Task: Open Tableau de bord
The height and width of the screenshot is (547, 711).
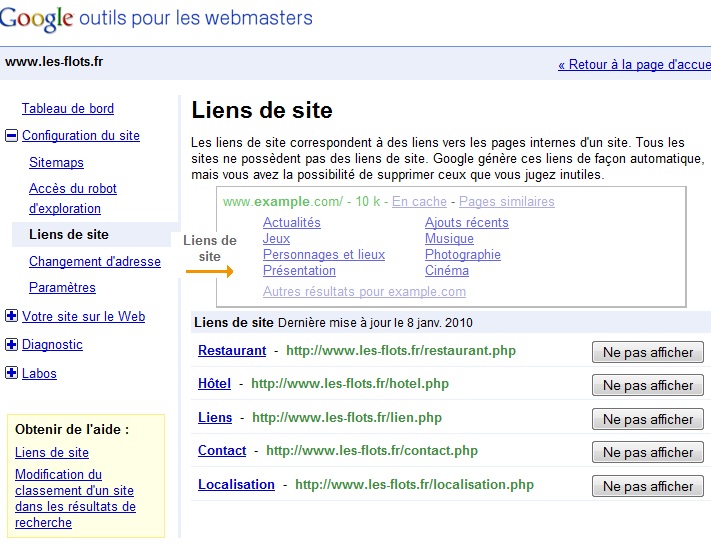Action: (x=68, y=108)
